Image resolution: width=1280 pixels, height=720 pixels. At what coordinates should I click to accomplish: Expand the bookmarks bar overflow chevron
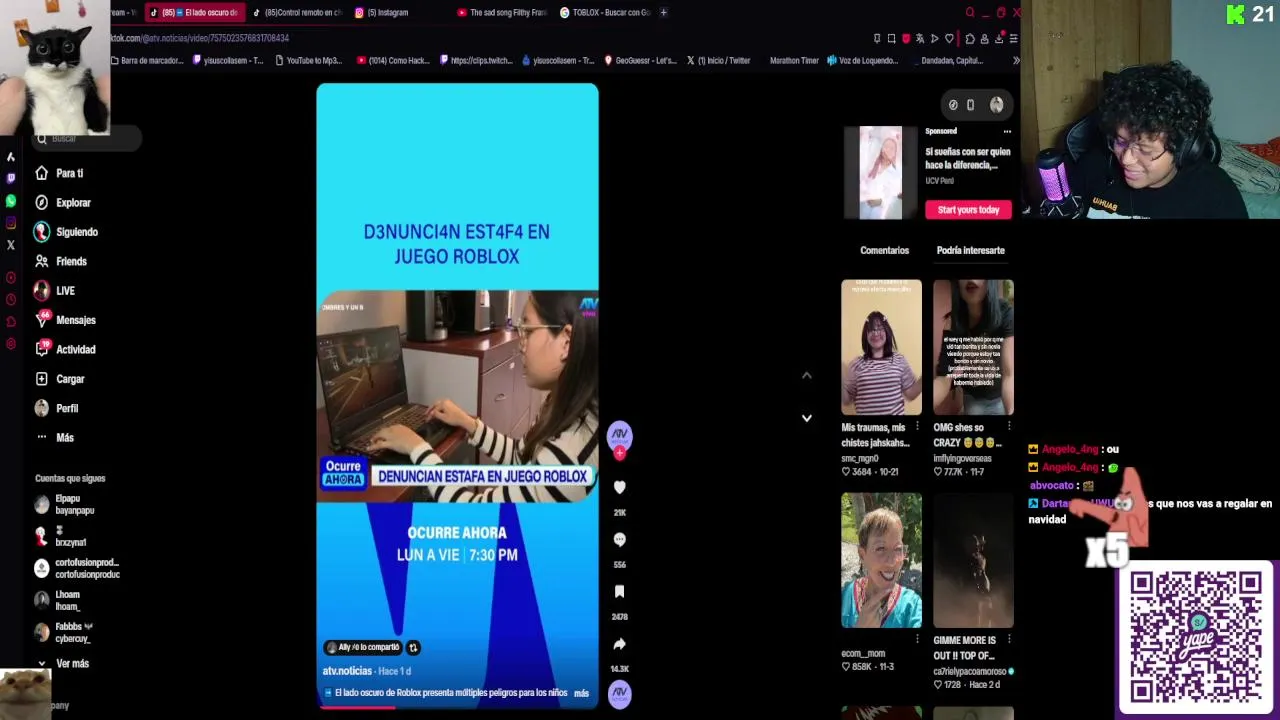click(1016, 61)
